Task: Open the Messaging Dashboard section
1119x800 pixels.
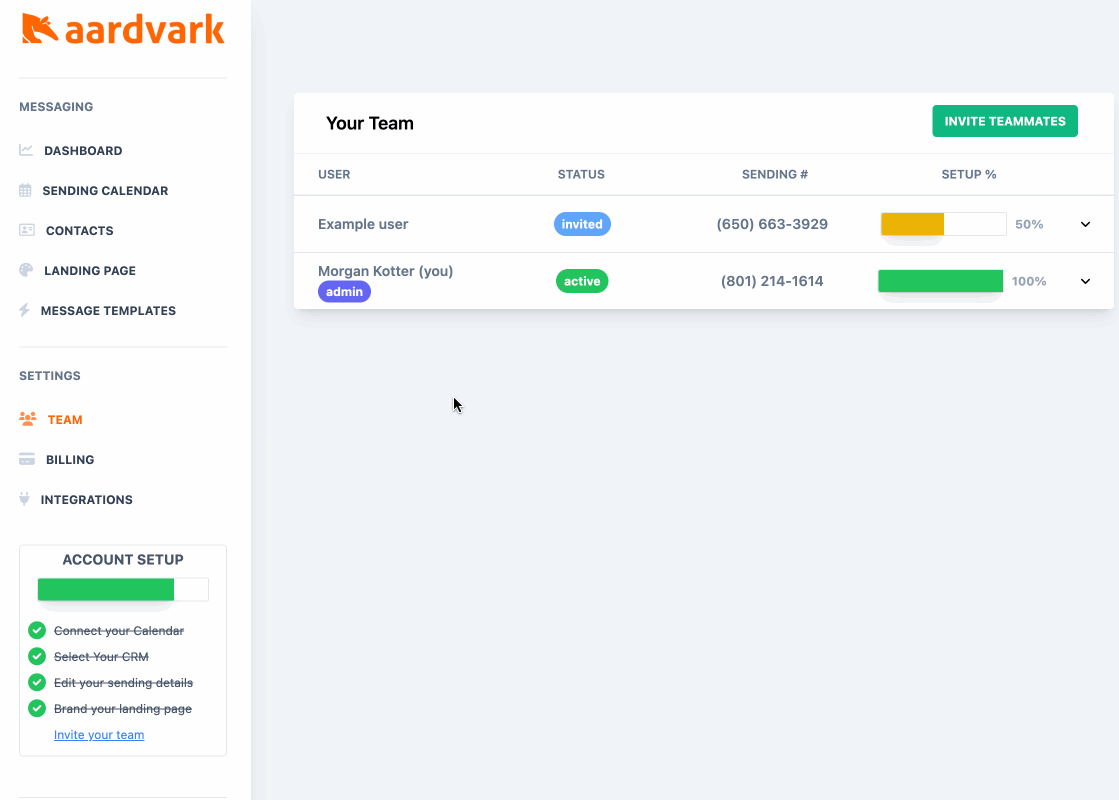Action: pyautogui.click(x=80, y=150)
